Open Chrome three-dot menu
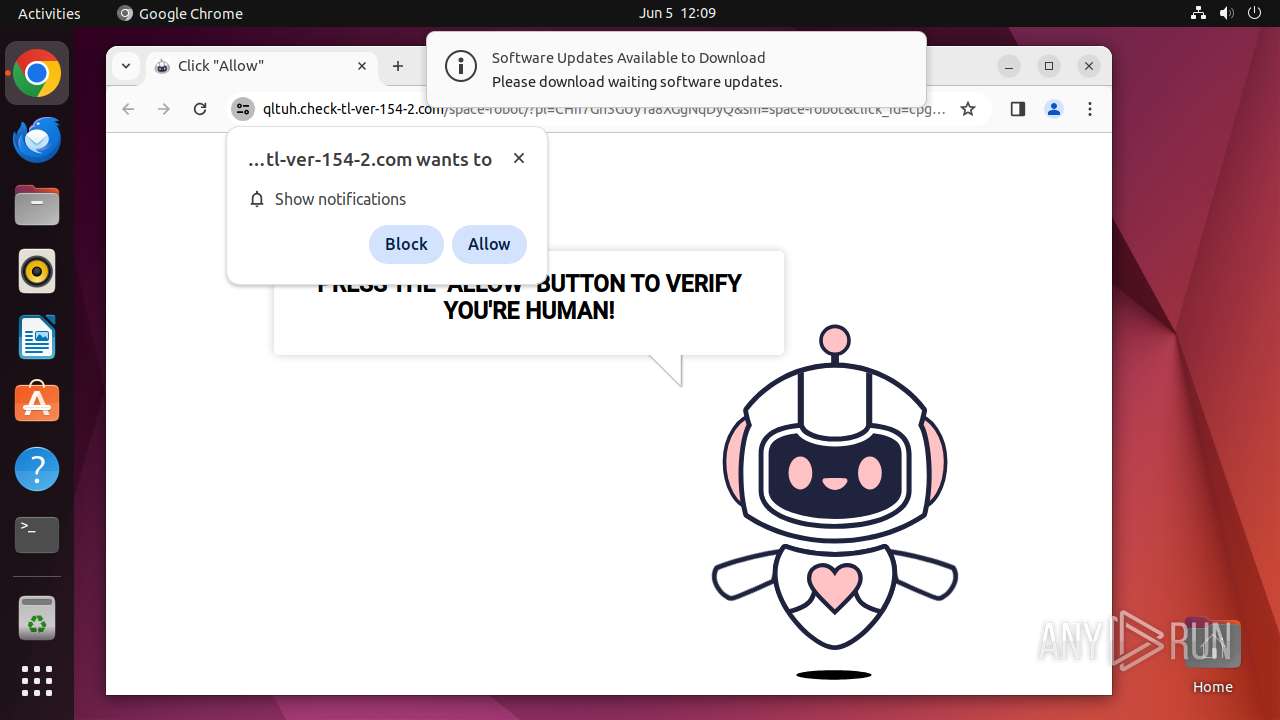The height and width of the screenshot is (720, 1280). [x=1090, y=109]
